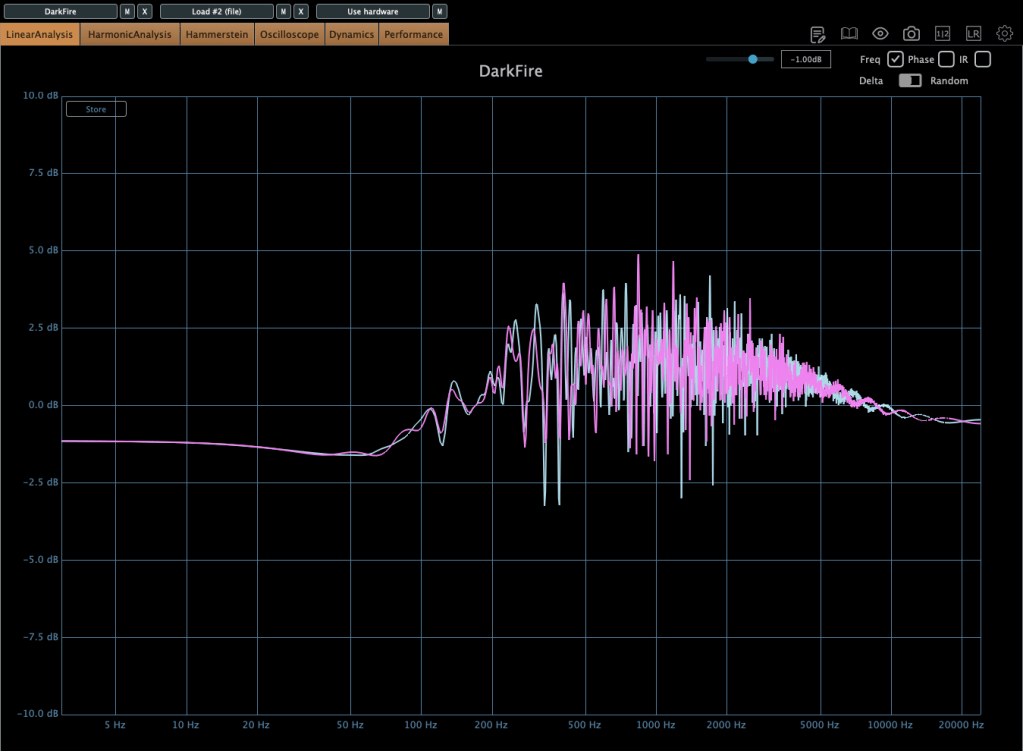This screenshot has height=751, width=1023.
Task: Open the manual book icon
Action: [x=849, y=34]
